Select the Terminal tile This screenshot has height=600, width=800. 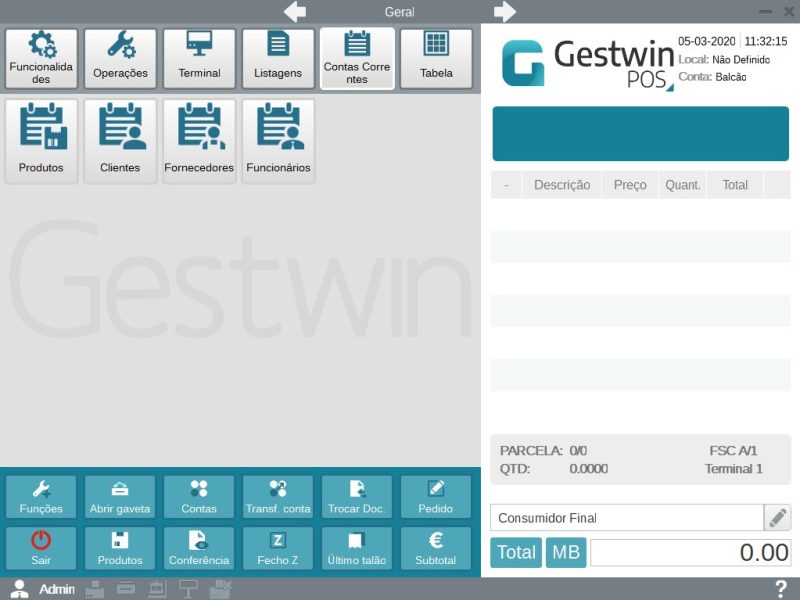[x=199, y=58]
